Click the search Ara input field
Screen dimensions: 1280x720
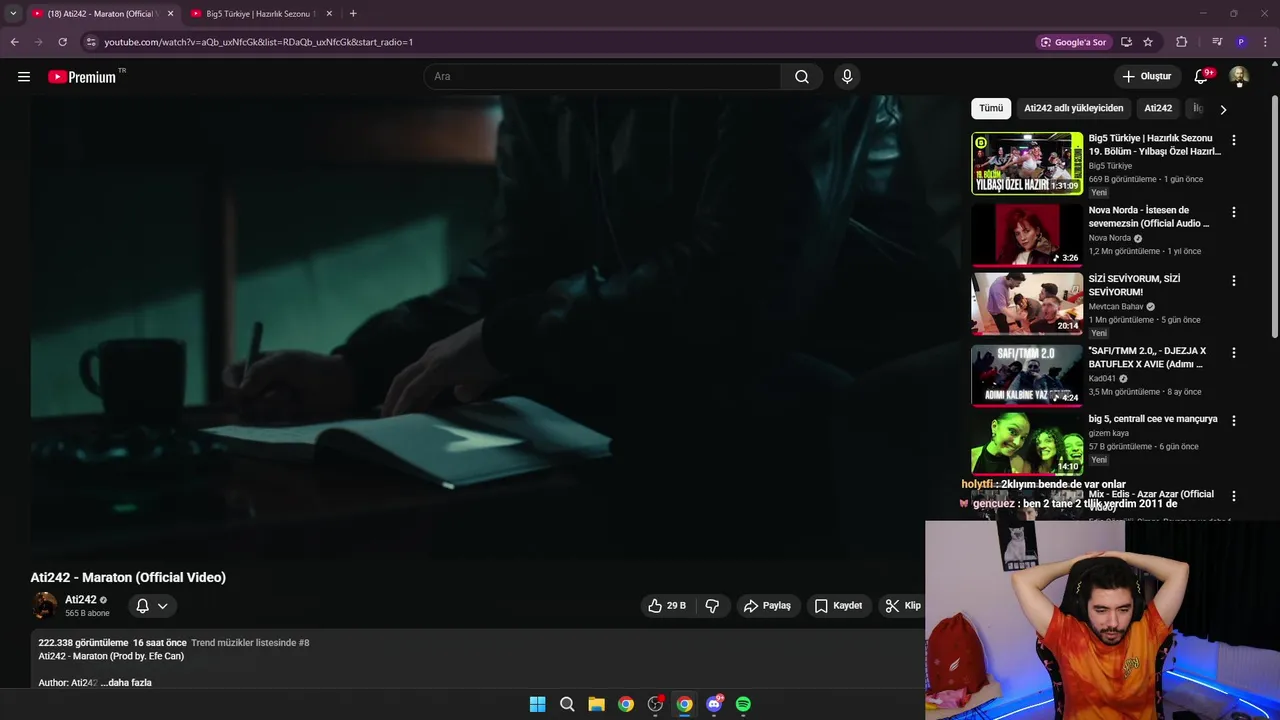[603, 76]
